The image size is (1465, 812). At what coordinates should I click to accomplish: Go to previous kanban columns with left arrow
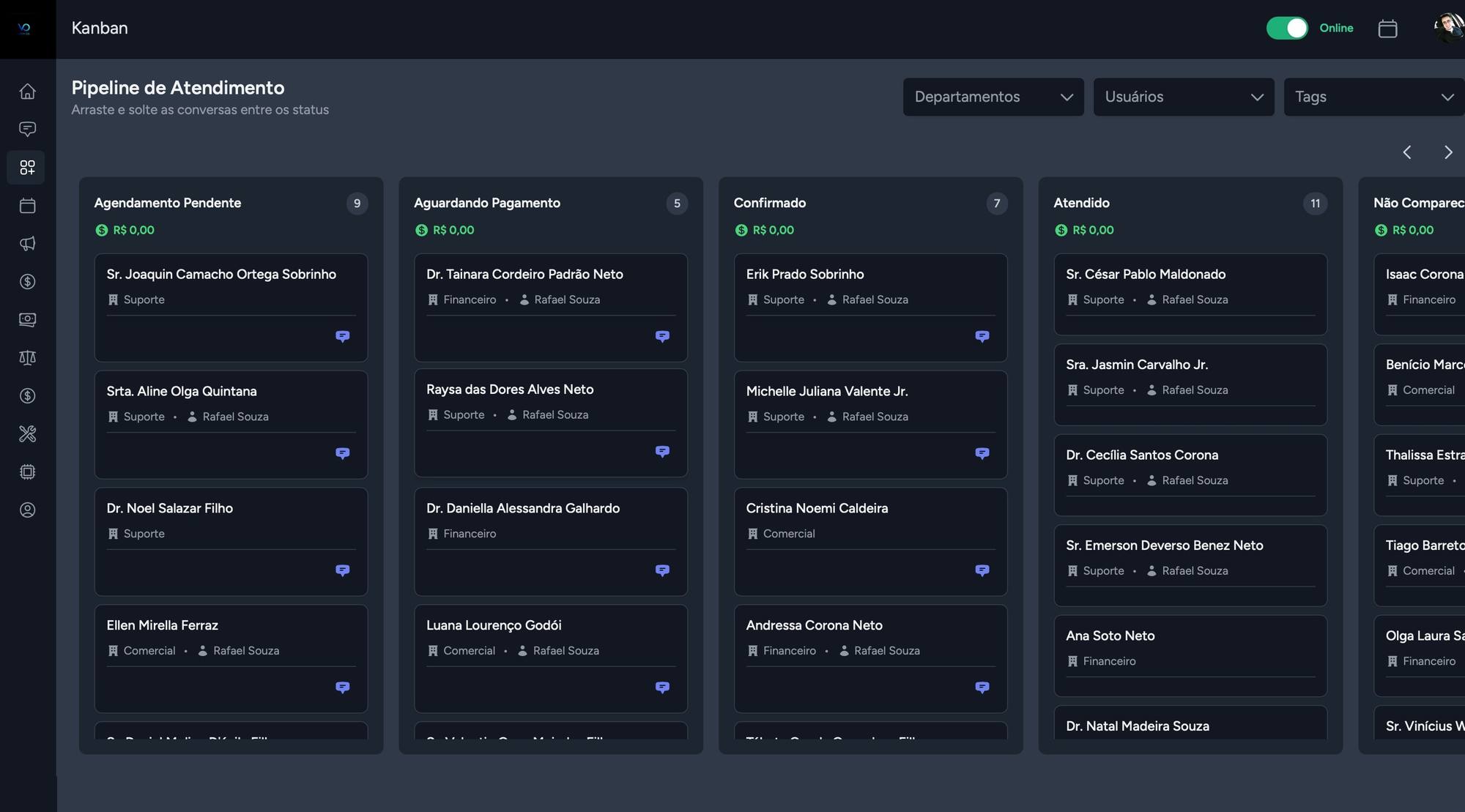[x=1407, y=152]
